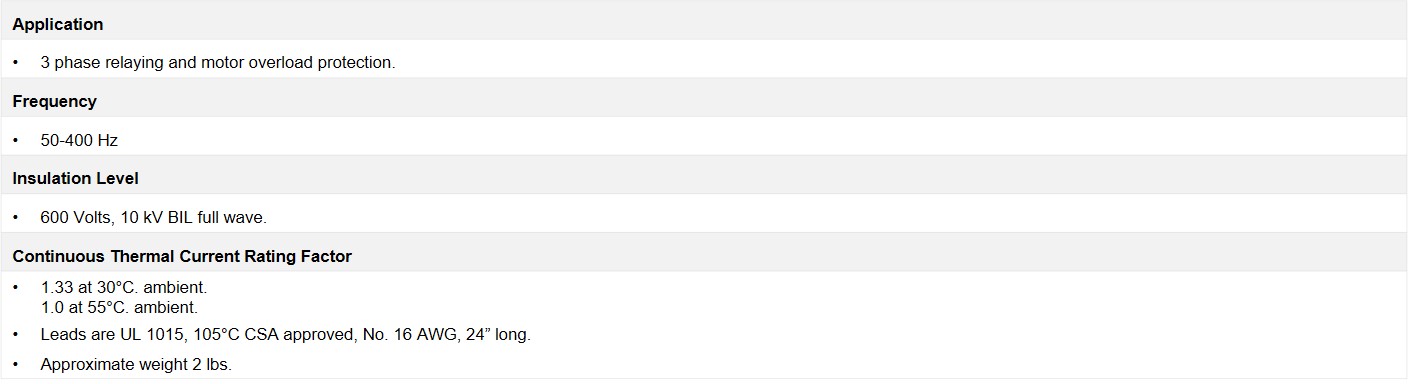Viewport: 1408px width, 384px height.
Task: Click the bullet before '3 phase relaying'
Action: click(16, 62)
